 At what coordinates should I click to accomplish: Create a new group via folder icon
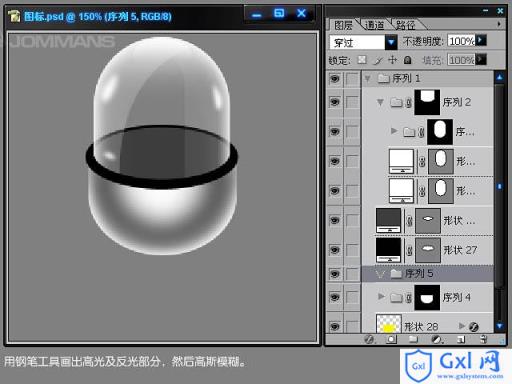[x=413, y=339]
